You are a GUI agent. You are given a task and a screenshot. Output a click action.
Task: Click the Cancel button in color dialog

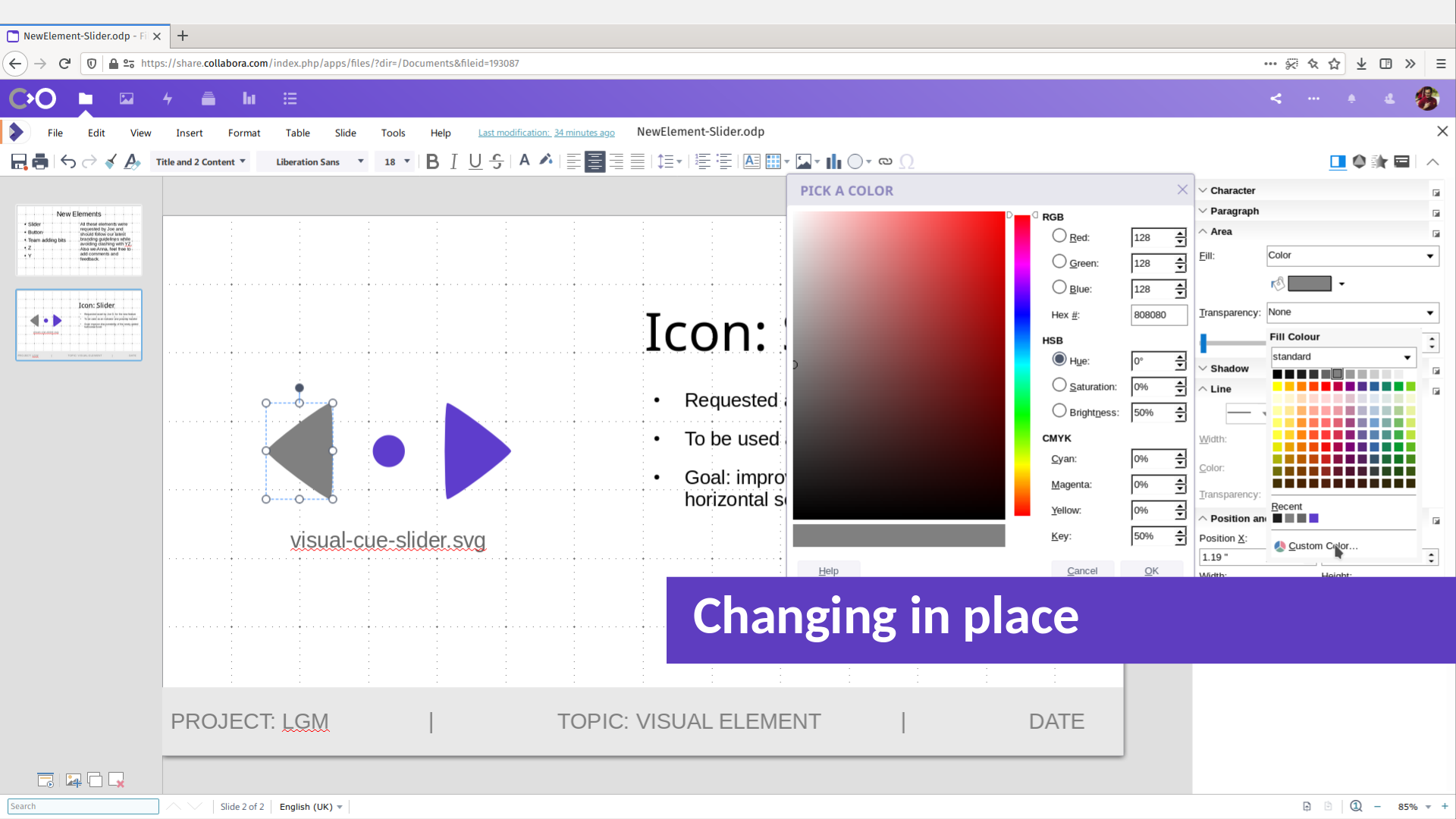1081,571
